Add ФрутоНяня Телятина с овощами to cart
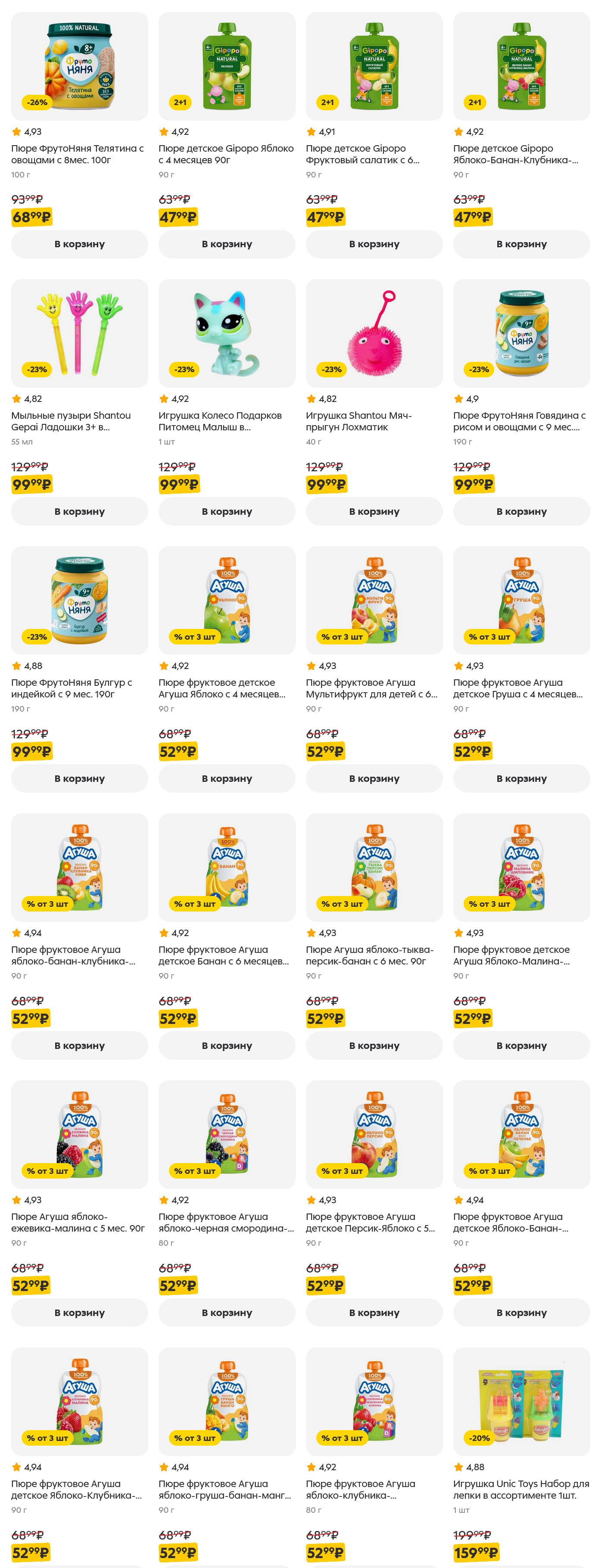608x1568 pixels. pyautogui.click(x=79, y=244)
